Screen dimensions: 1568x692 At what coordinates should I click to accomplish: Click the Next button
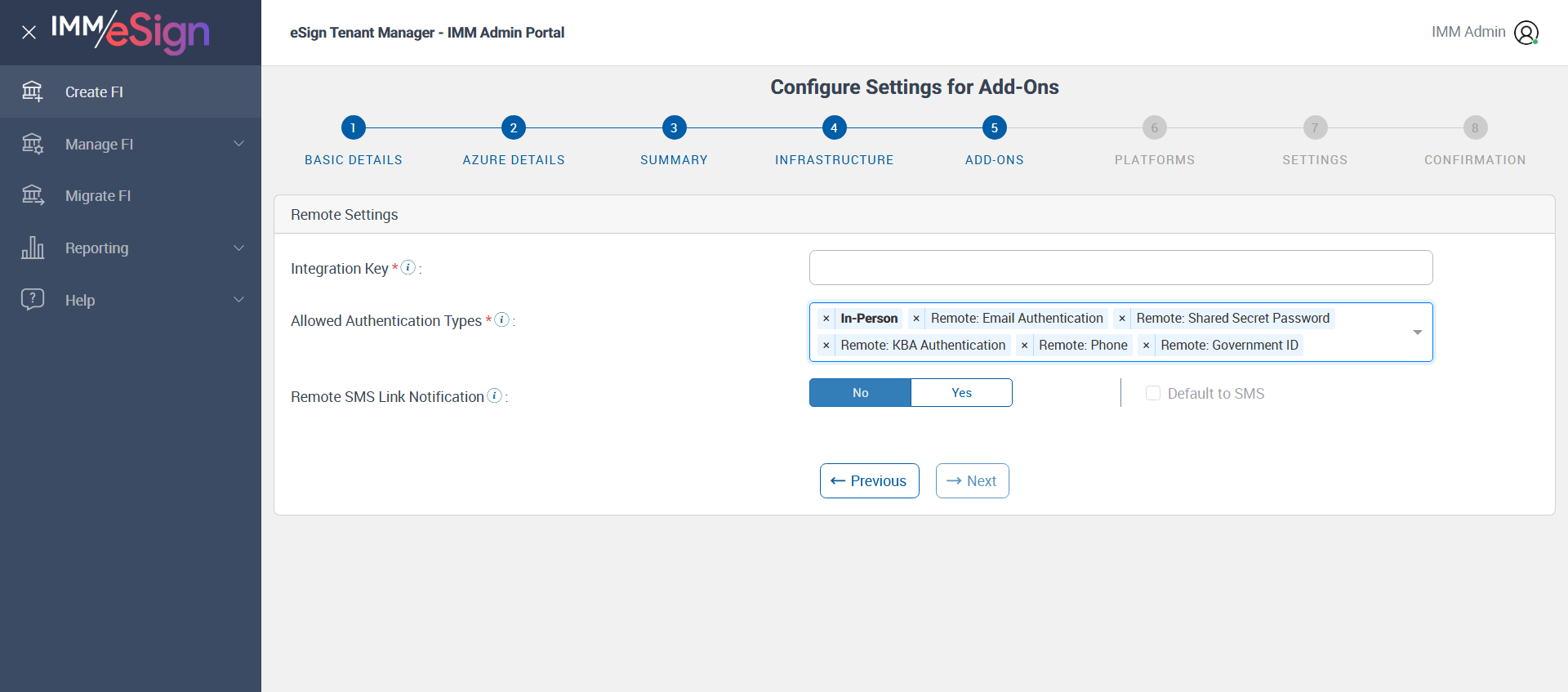[972, 481]
